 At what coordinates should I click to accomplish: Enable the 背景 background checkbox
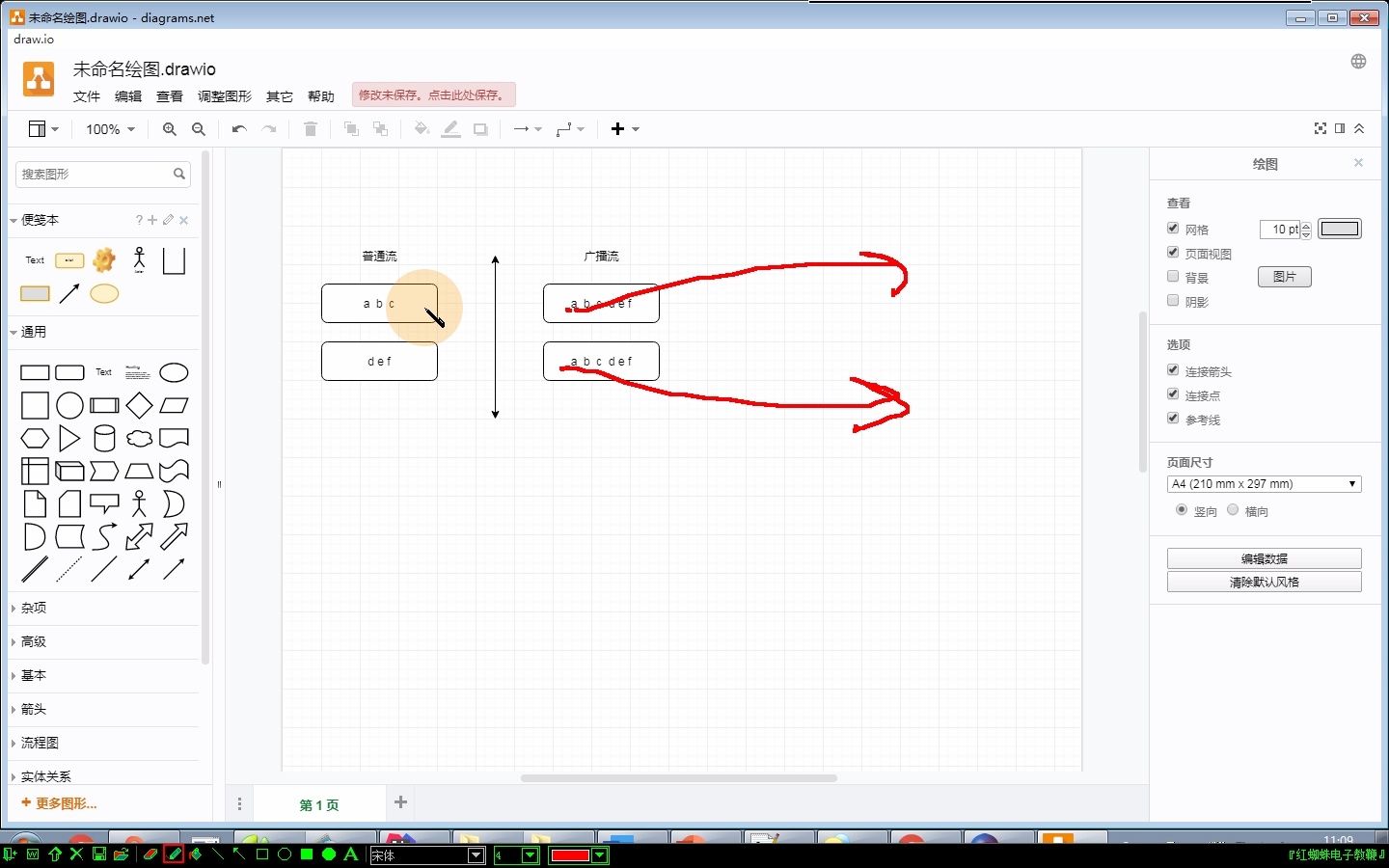[1173, 277]
